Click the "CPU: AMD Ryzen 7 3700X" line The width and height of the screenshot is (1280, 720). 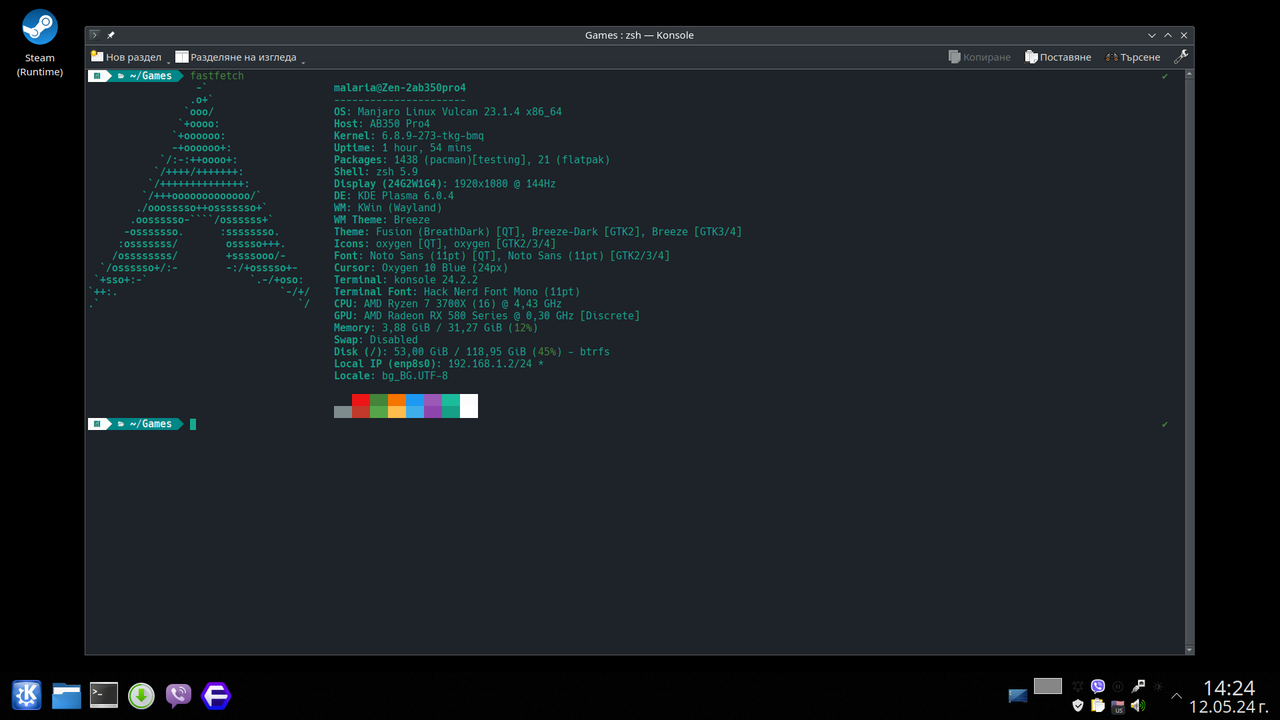click(448, 304)
